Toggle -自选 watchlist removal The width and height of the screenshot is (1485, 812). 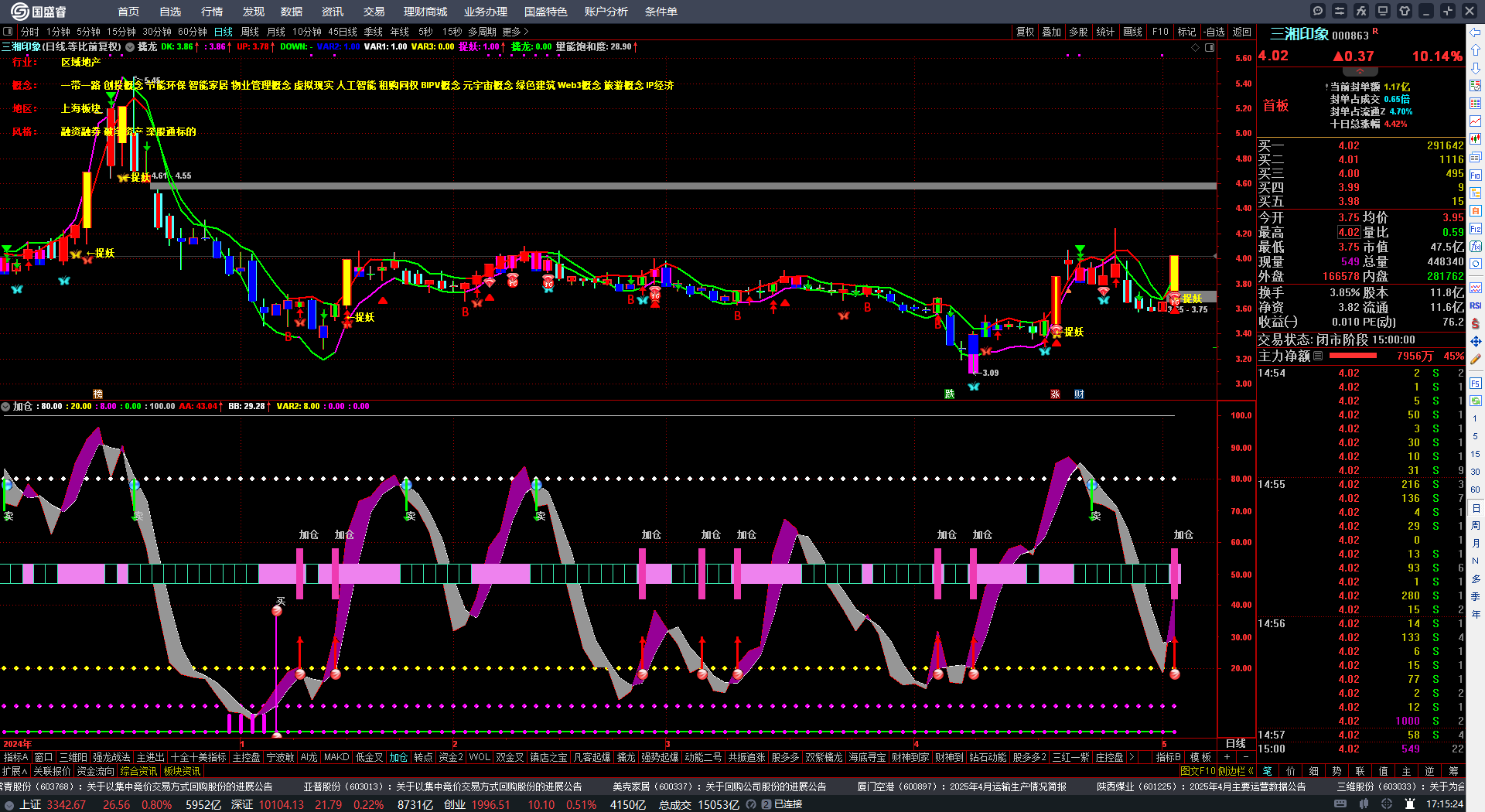pos(1214,32)
